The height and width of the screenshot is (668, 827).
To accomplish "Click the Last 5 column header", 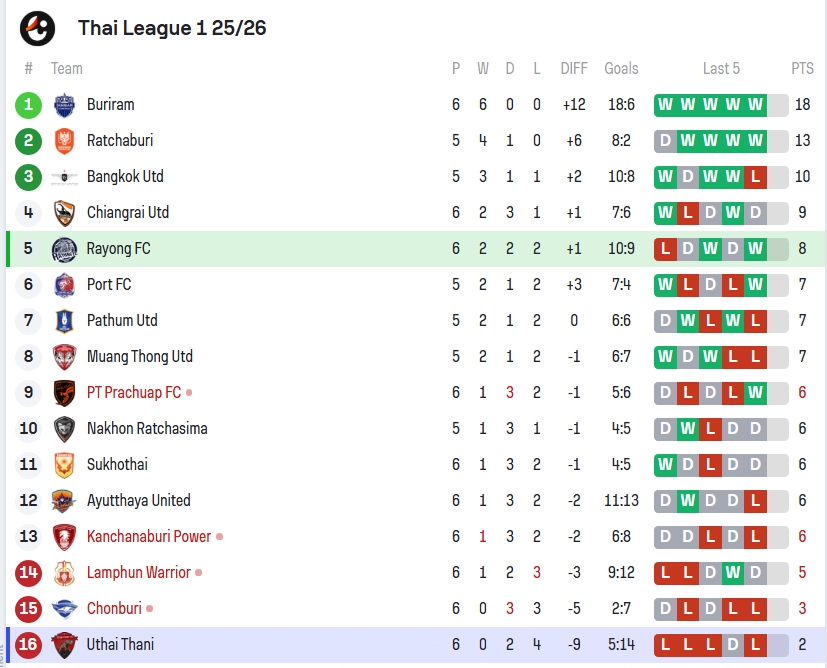I will coord(721,69).
